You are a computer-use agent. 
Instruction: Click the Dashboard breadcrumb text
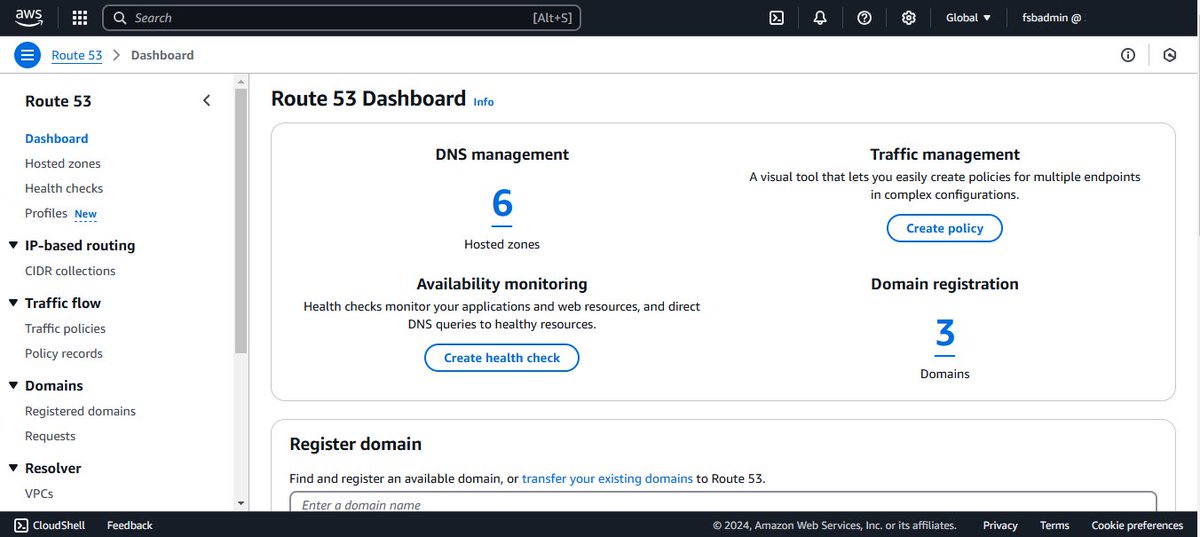tap(162, 55)
